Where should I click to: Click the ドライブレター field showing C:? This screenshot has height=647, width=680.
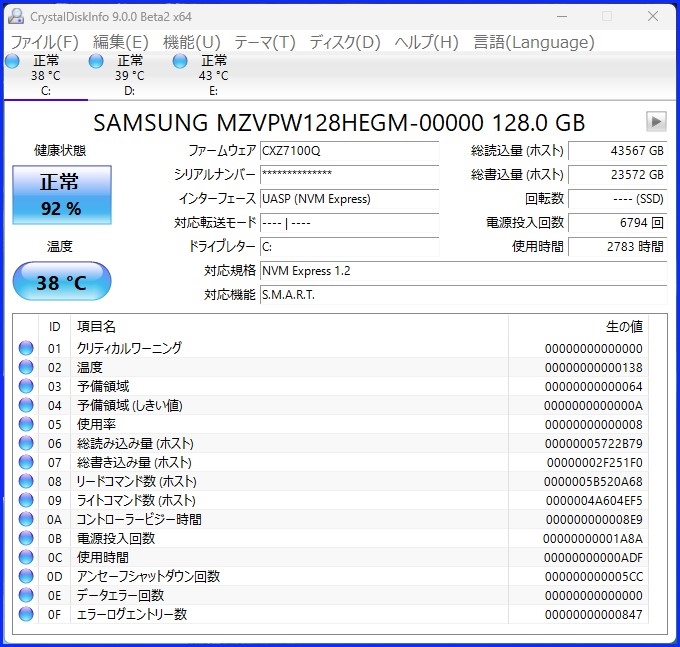(x=350, y=247)
